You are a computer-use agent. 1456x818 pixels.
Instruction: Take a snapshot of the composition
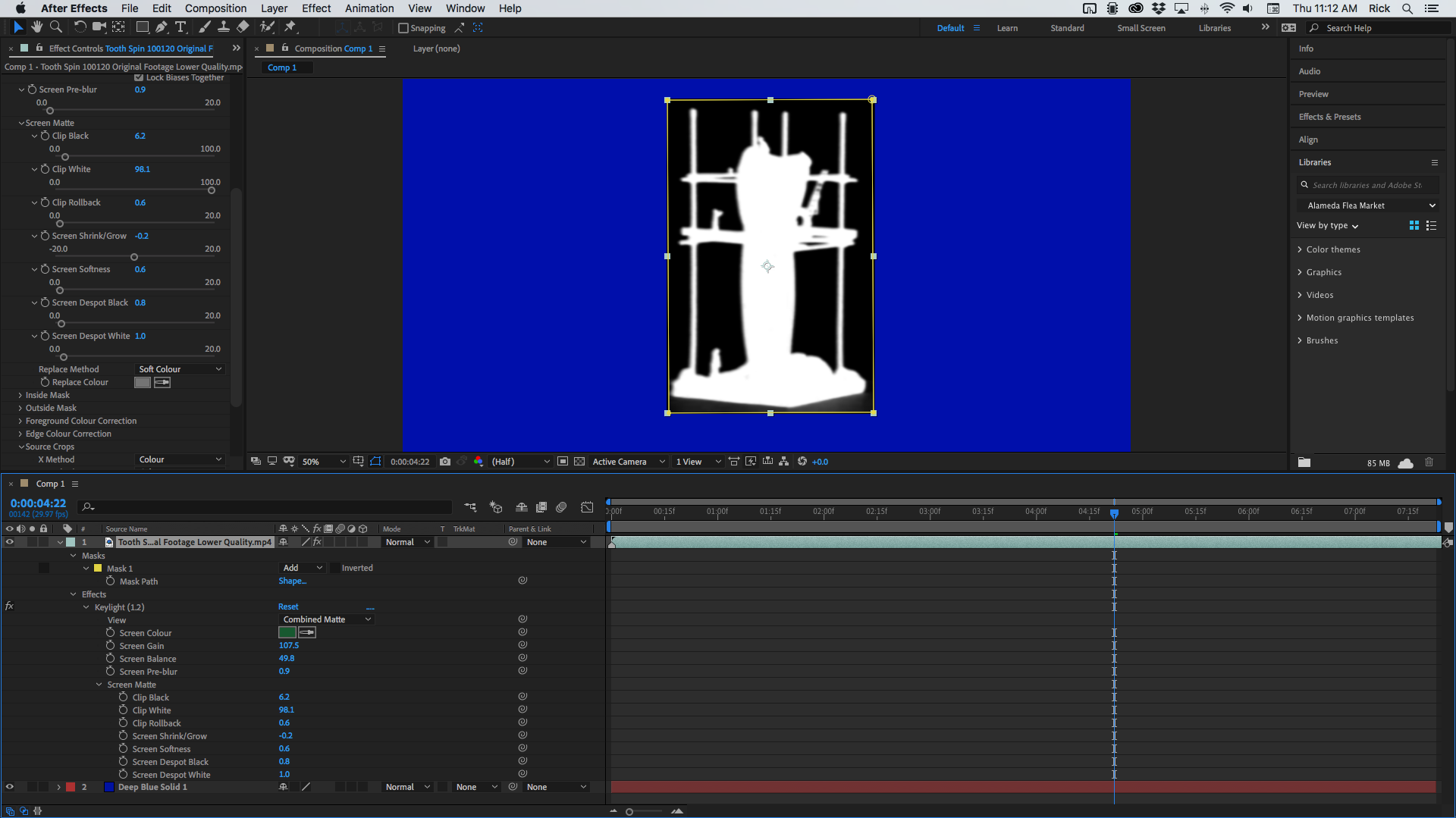click(445, 461)
